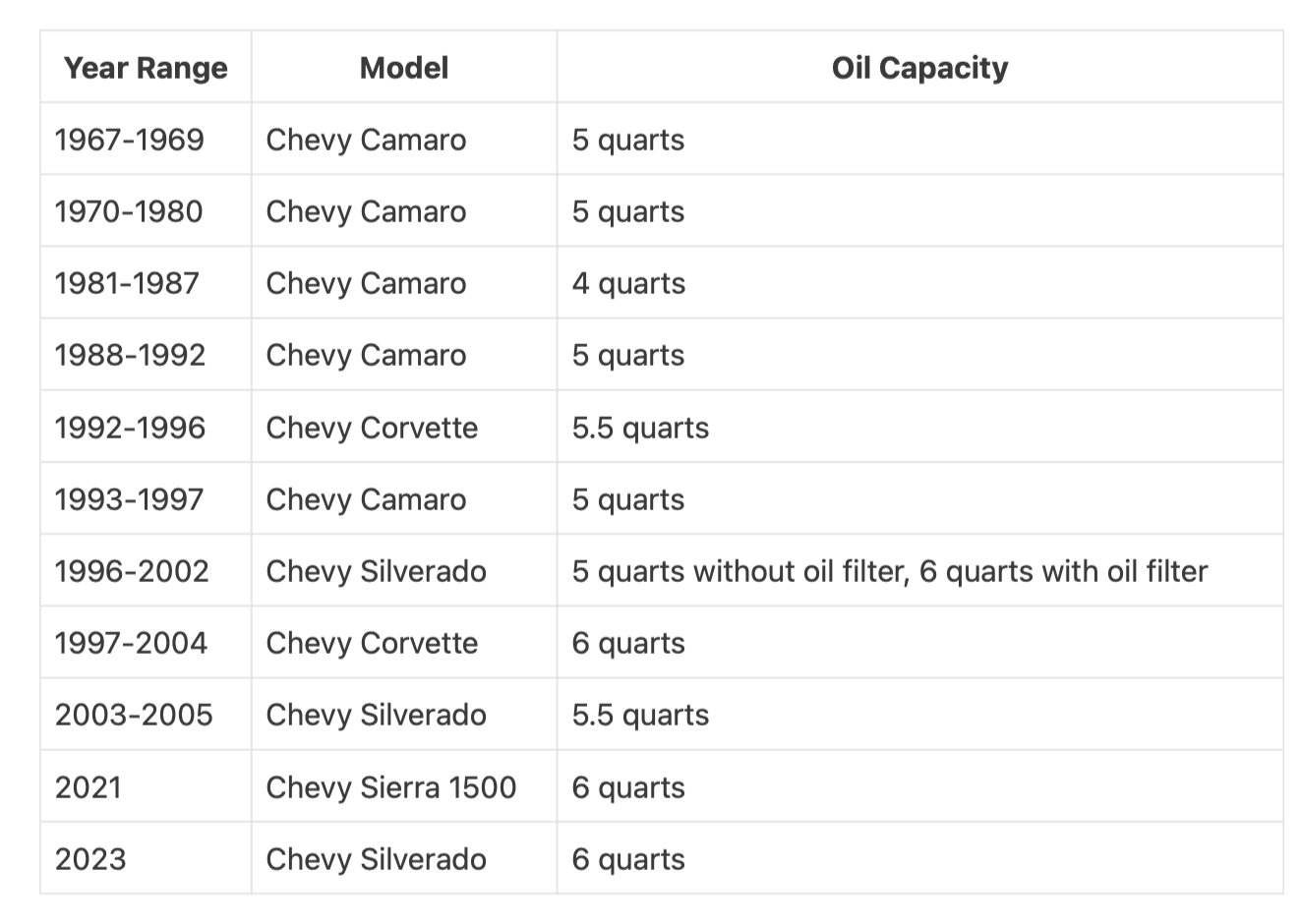Select the 4 quarts oil capacity cell

click(x=628, y=283)
